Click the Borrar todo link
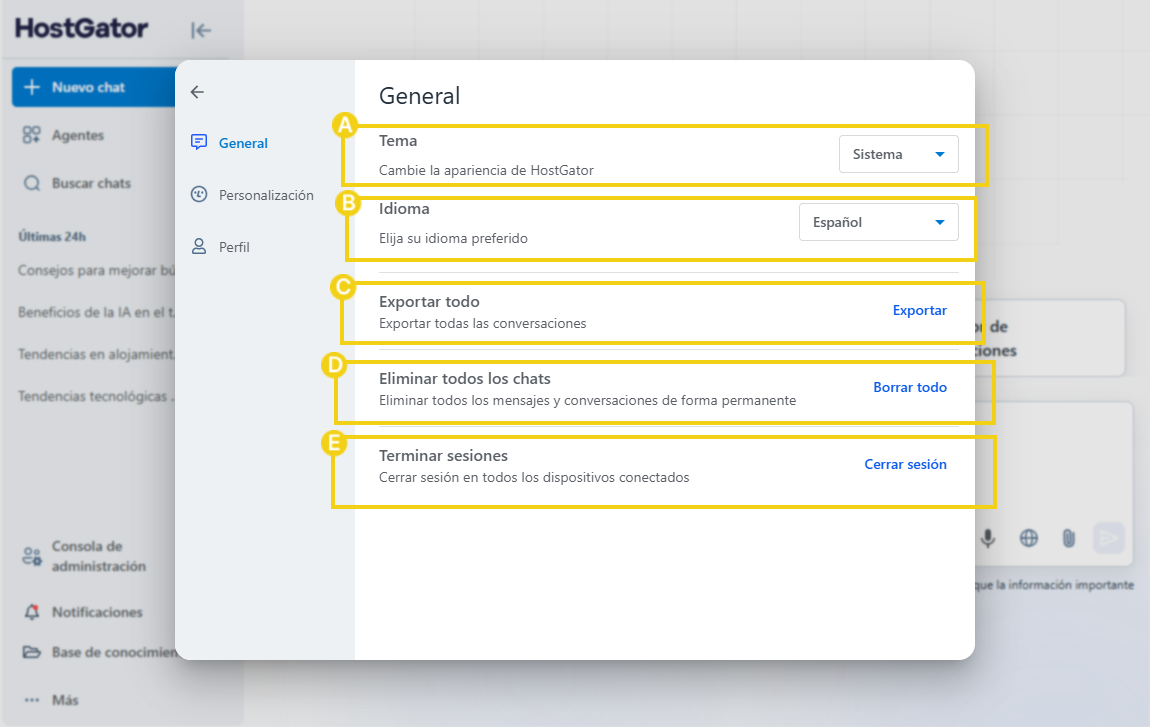Screen dimensions: 1150x727 click(909, 387)
